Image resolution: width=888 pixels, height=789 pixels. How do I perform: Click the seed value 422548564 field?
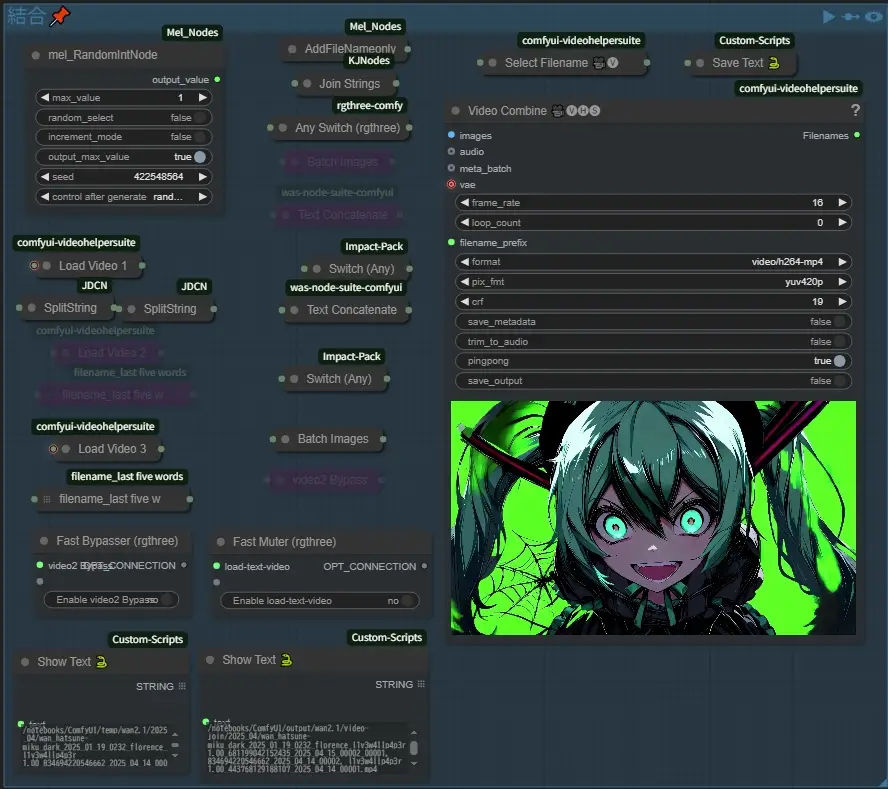tap(123, 177)
